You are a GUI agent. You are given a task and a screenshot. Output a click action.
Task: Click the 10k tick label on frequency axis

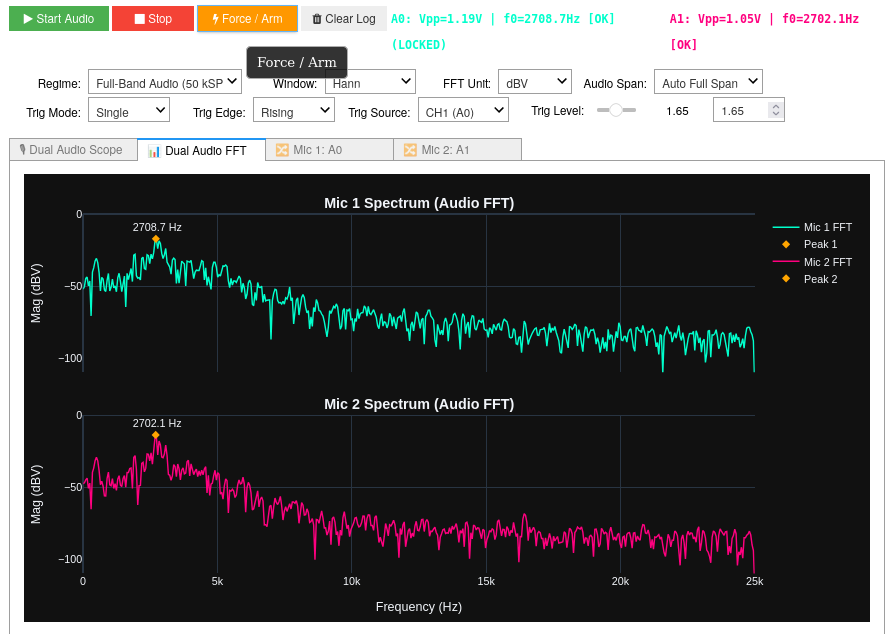pos(352,581)
